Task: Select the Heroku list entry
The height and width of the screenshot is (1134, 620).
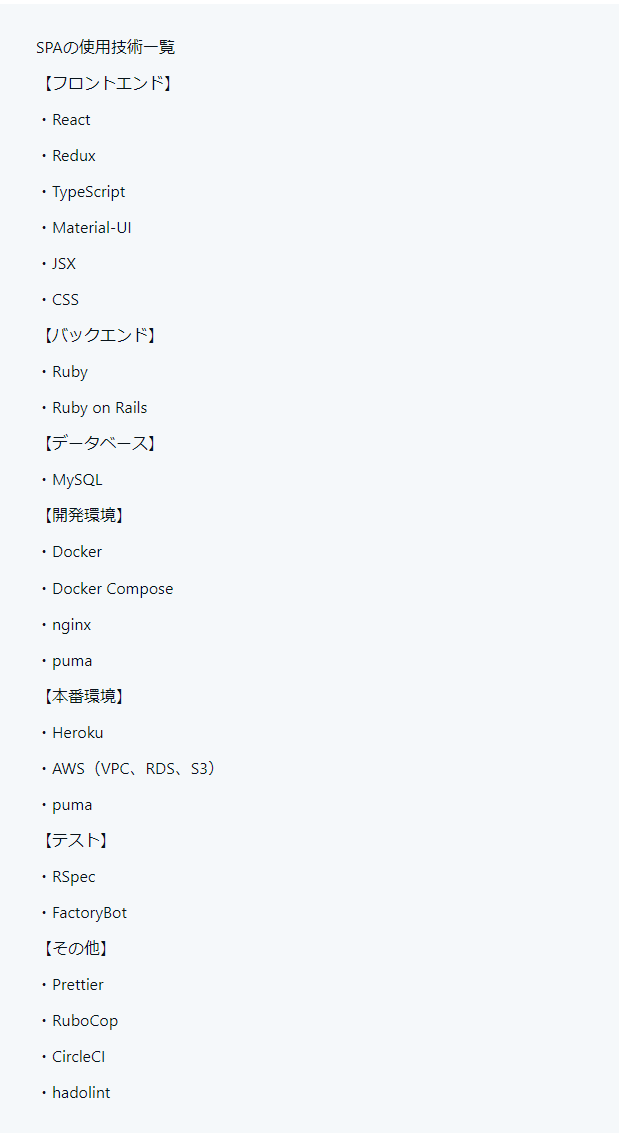Action: point(77,733)
